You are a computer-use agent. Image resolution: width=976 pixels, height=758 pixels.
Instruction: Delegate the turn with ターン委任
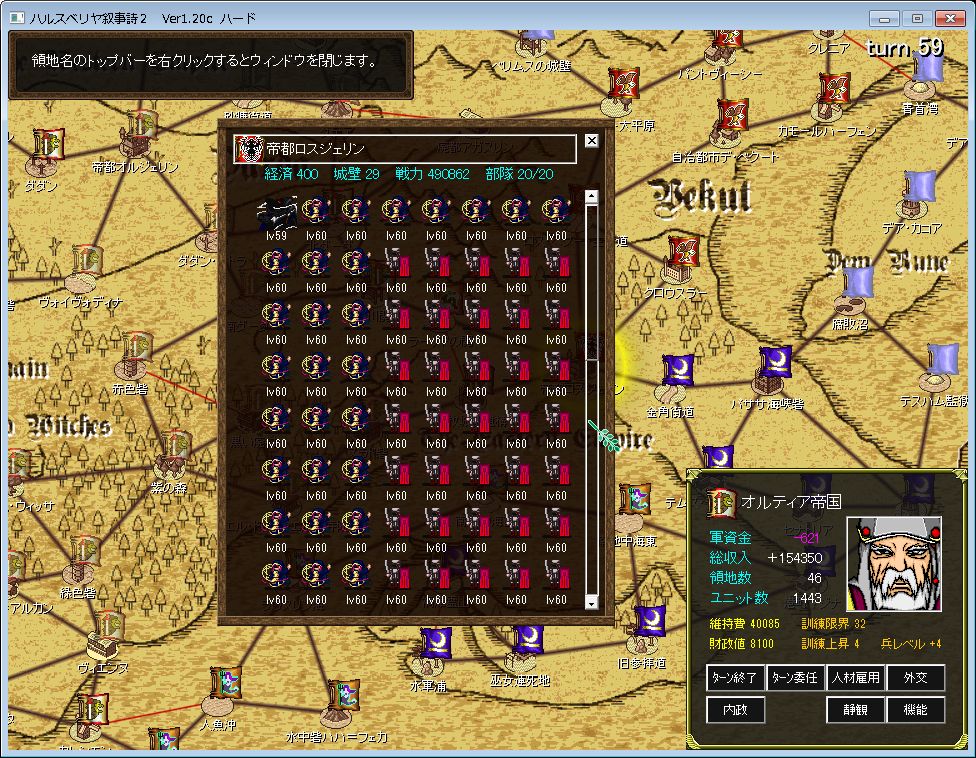(795, 678)
